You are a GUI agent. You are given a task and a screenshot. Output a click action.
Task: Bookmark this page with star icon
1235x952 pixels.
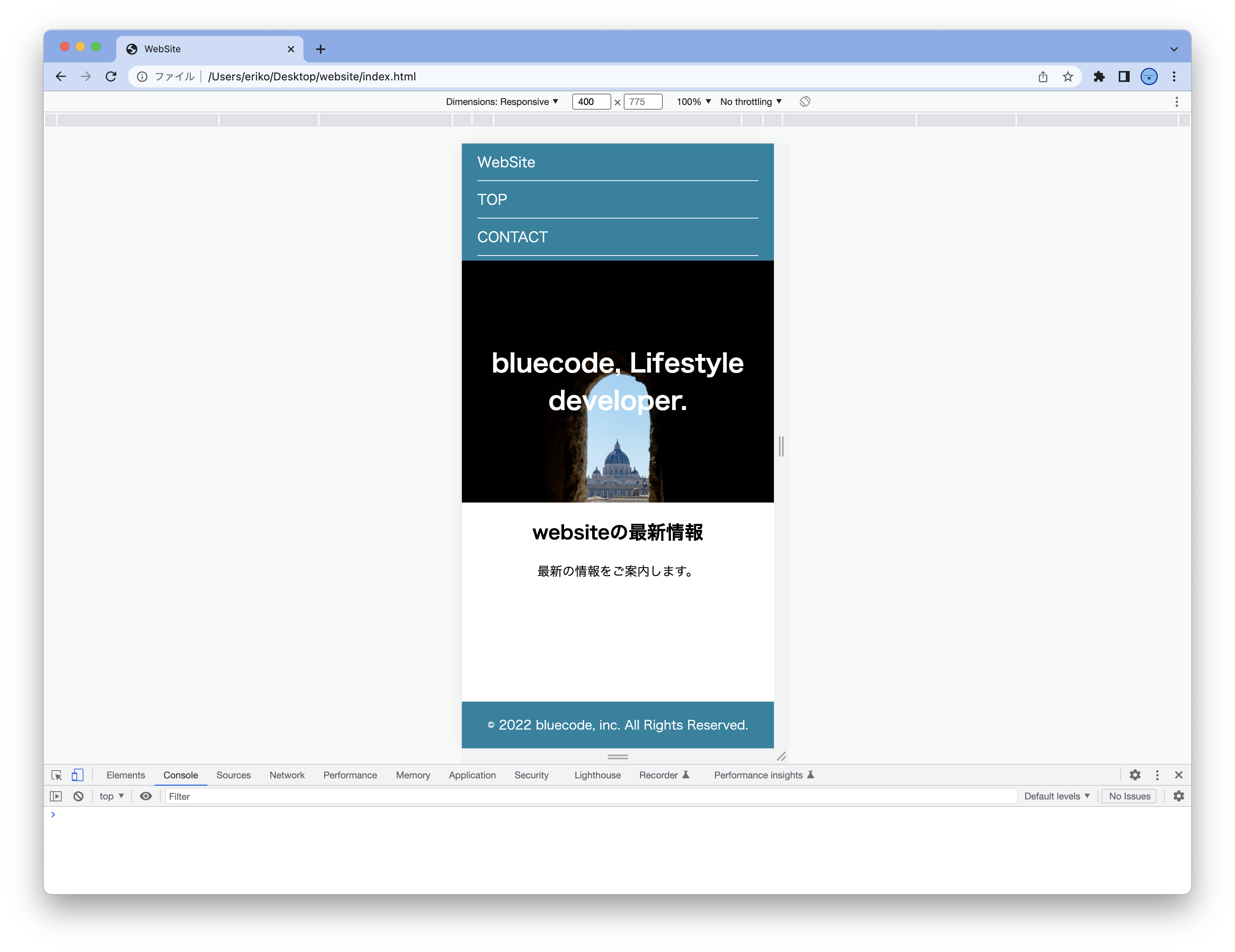pyautogui.click(x=1068, y=76)
